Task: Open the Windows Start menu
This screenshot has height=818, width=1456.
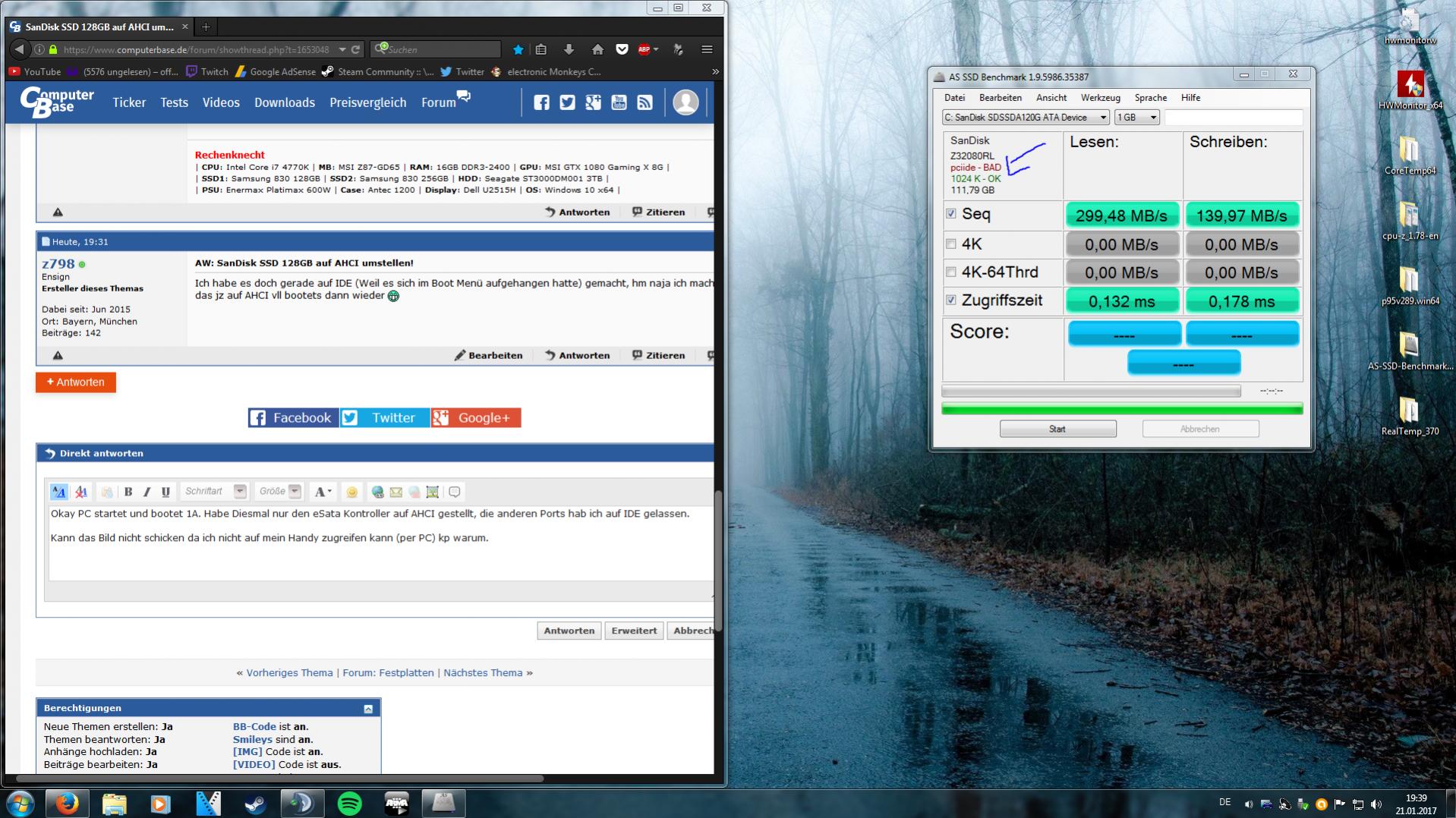Action: (19, 803)
